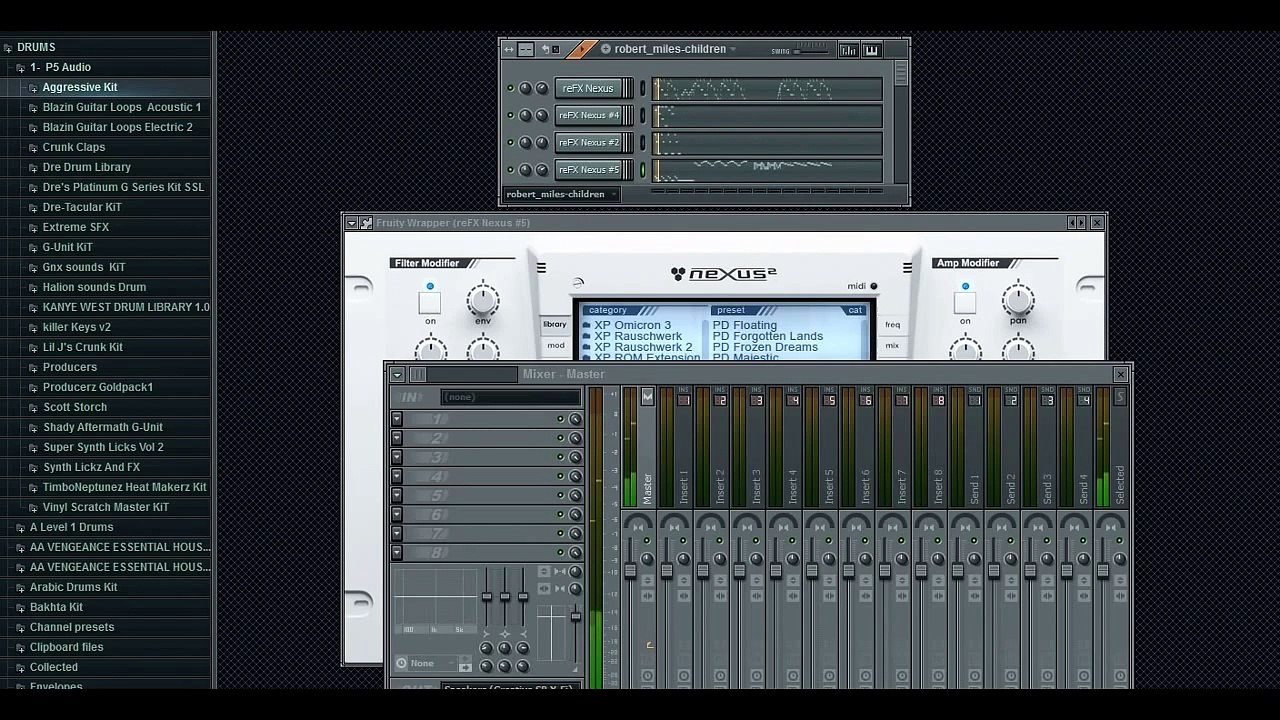Click the cat tab in Nexus display
This screenshot has height=720, width=1280.
point(855,310)
